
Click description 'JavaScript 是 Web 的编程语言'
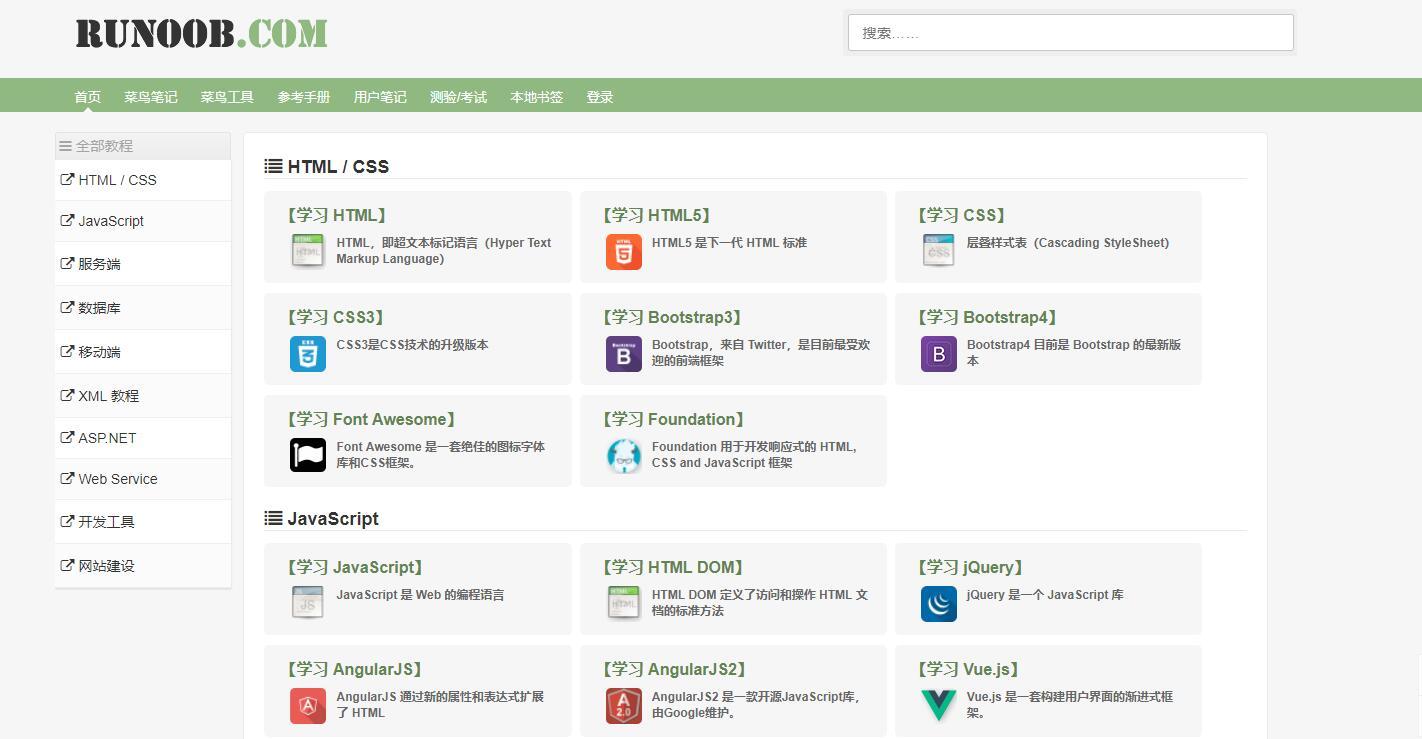[420, 595]
